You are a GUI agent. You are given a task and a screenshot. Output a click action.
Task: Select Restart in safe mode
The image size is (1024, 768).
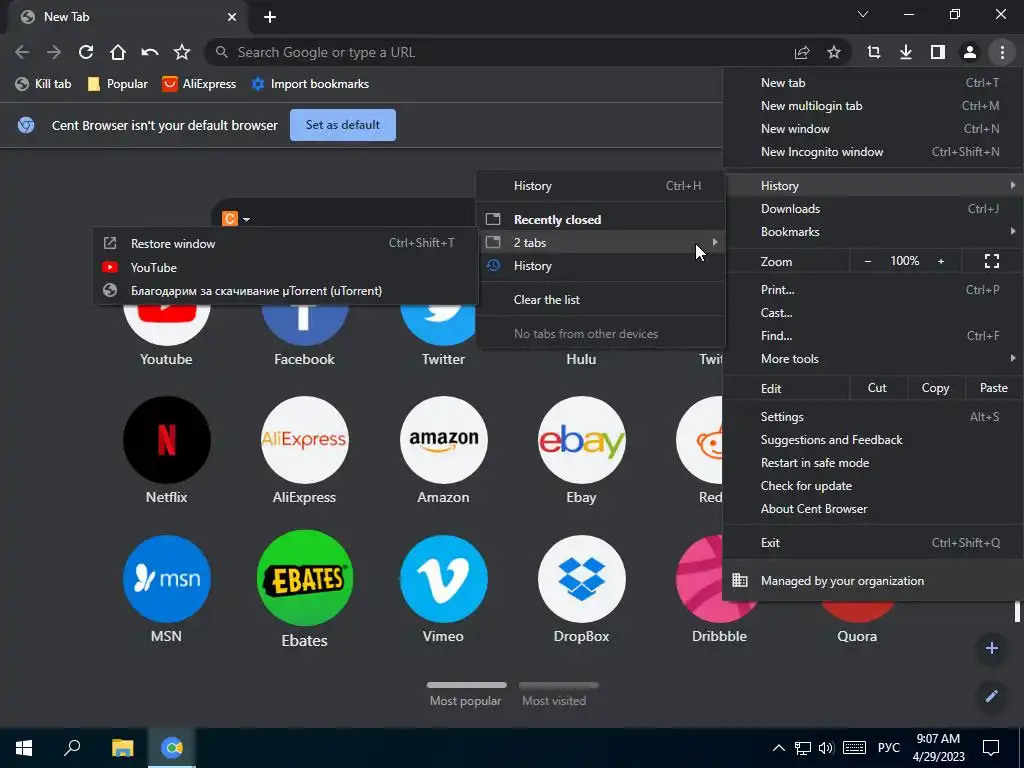[x=873, y=462]
